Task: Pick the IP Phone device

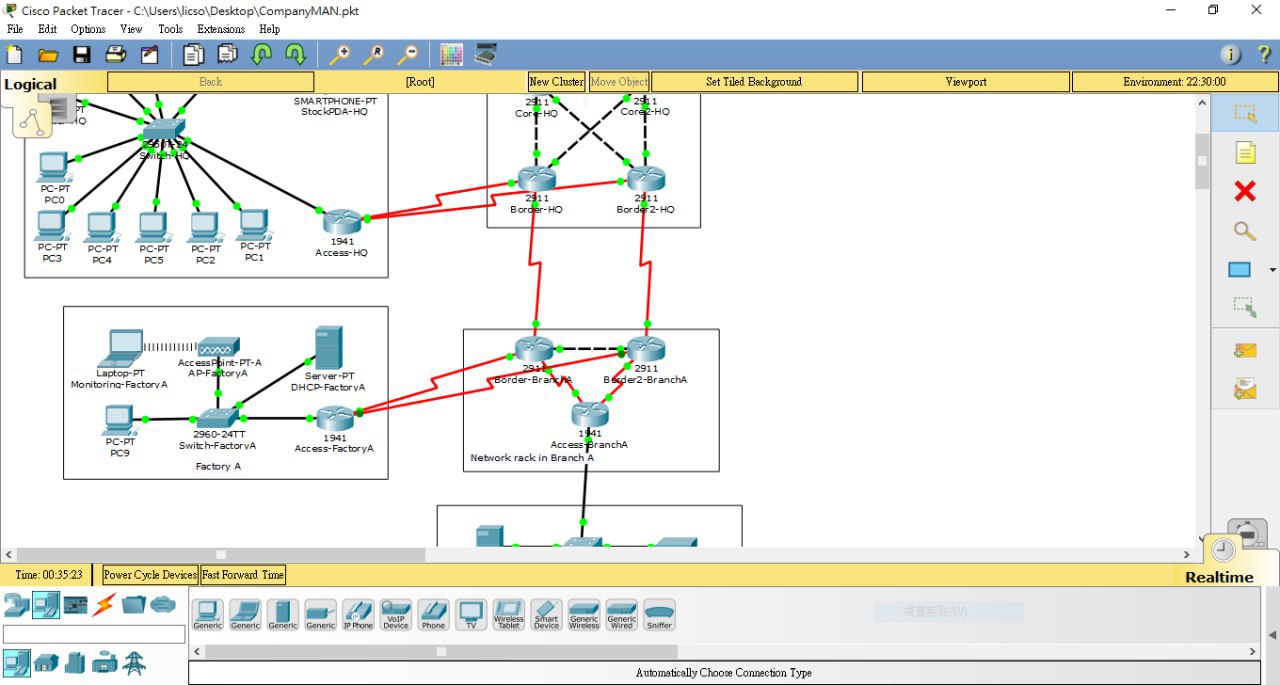Action: click(358, 614)
